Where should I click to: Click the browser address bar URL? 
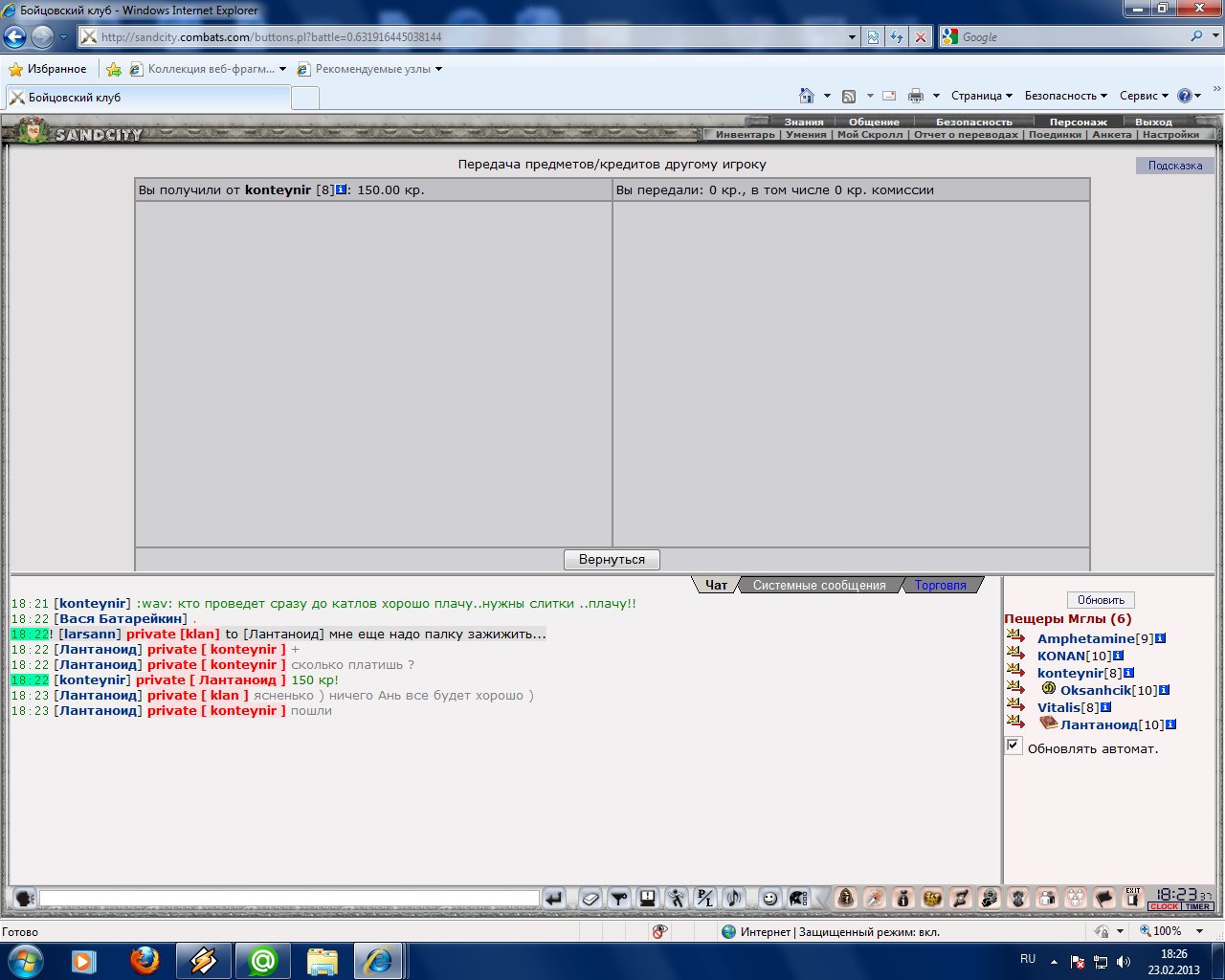271,36
